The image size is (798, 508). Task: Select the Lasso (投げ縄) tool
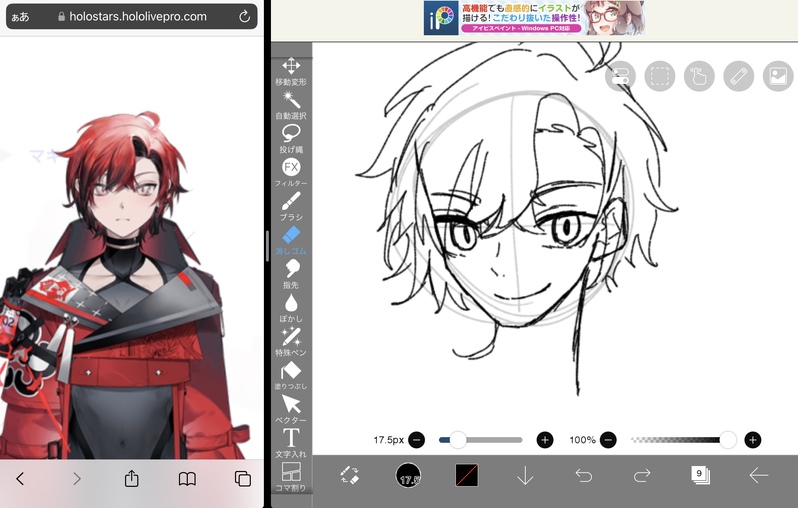pyautogui.click(x=291, y=138)
